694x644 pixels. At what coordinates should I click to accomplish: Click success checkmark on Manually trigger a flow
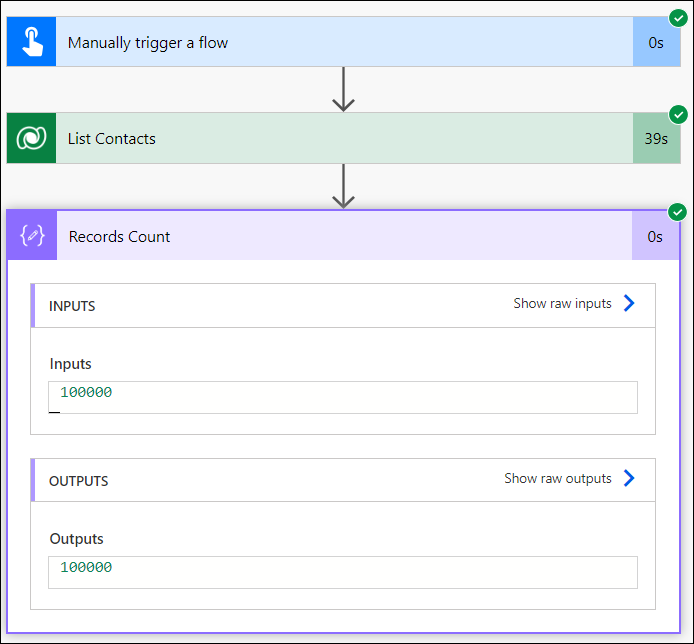pos(678,19)
